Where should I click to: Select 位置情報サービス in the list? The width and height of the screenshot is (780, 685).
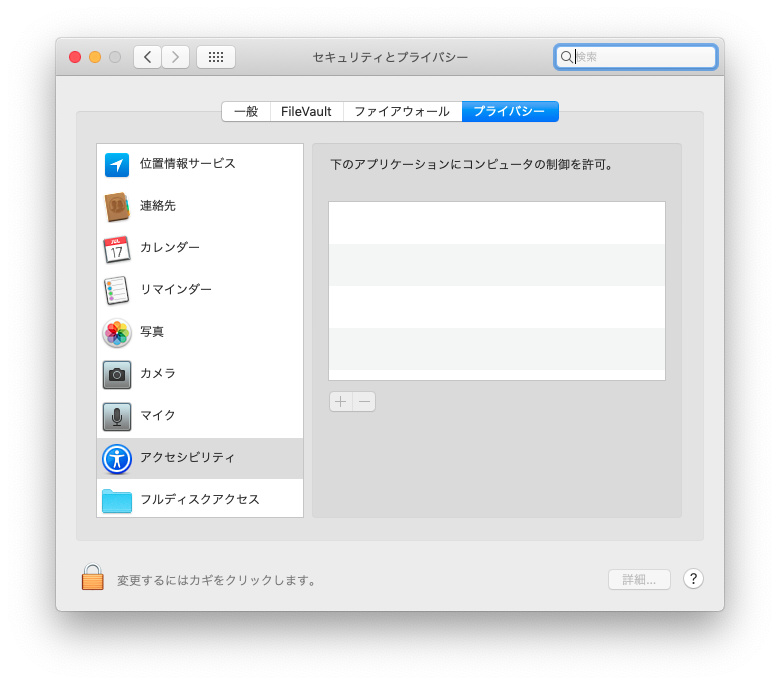(200, 165)
